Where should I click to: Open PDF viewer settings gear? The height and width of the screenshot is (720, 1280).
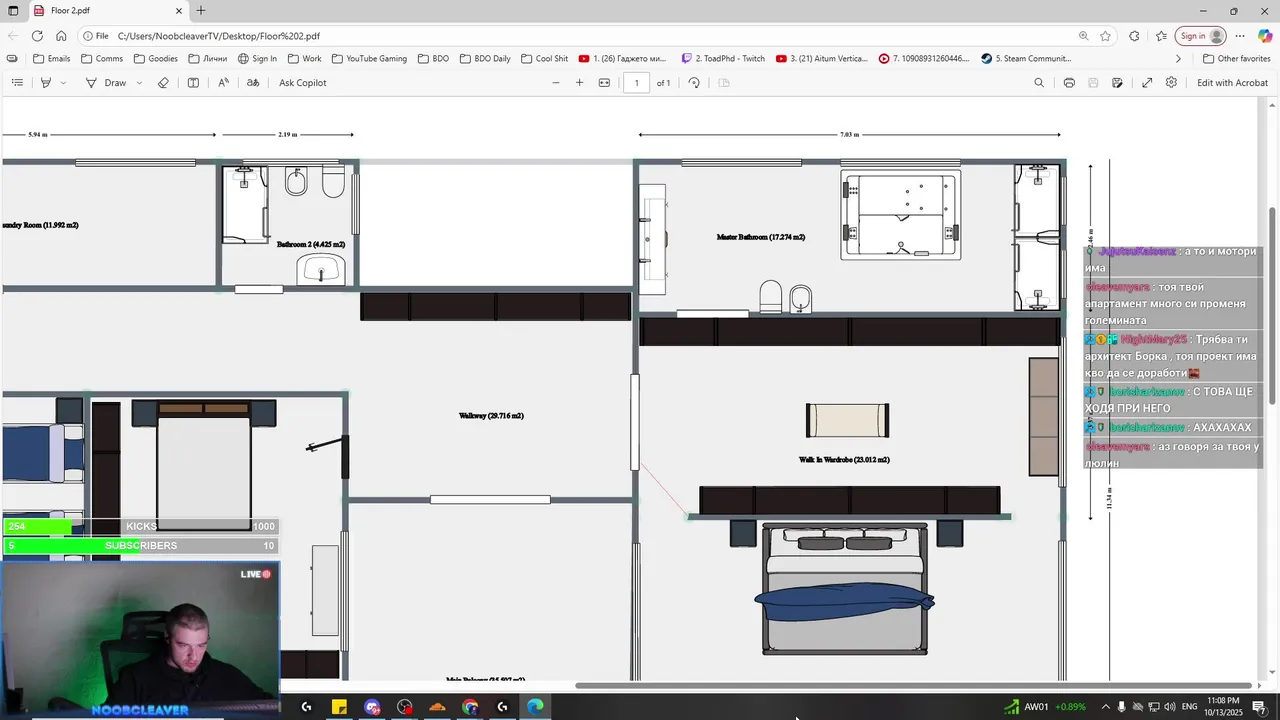click(1171, 83)
